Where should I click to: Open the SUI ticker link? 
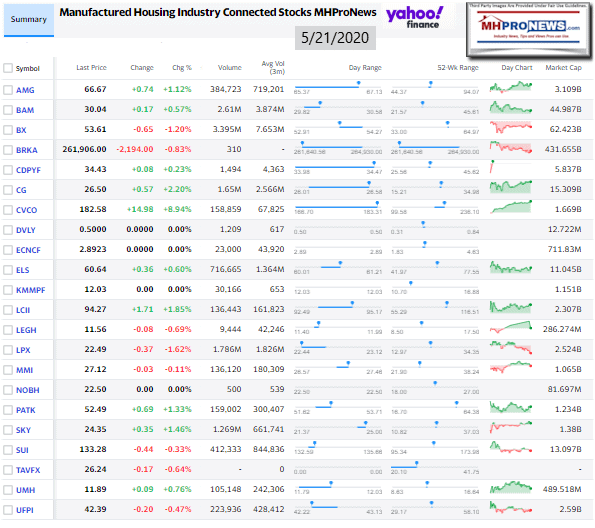(x=22, y=450)
